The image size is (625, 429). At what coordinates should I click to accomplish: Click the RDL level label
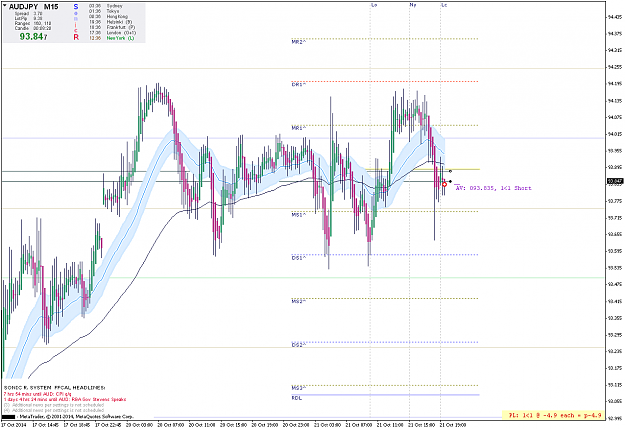pos(297,398)
